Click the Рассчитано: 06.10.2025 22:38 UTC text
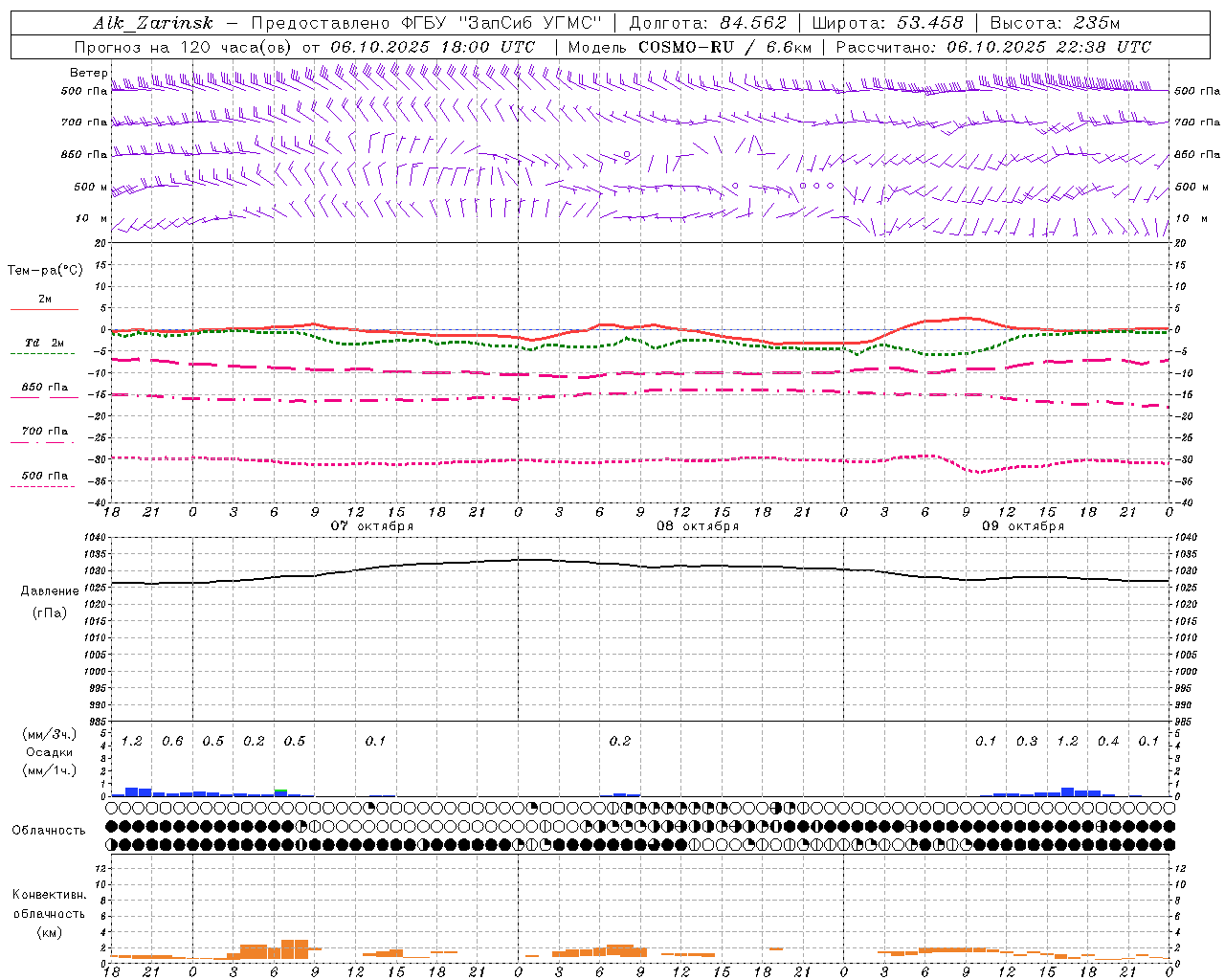This screenshot has height=980, width=1225. (x=993, y=47)
